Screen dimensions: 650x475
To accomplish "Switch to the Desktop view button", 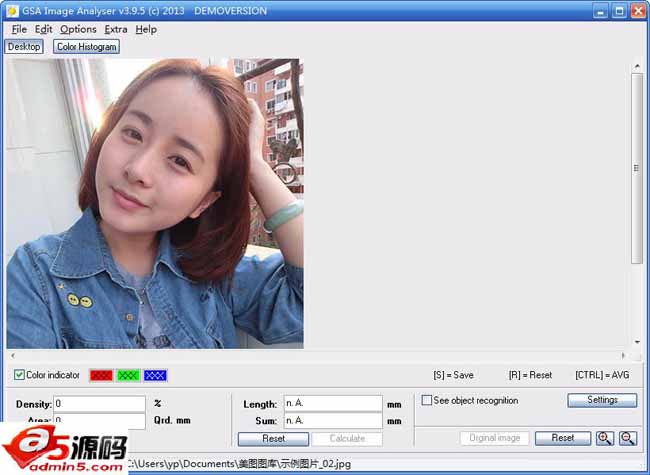I will (24, 46).
